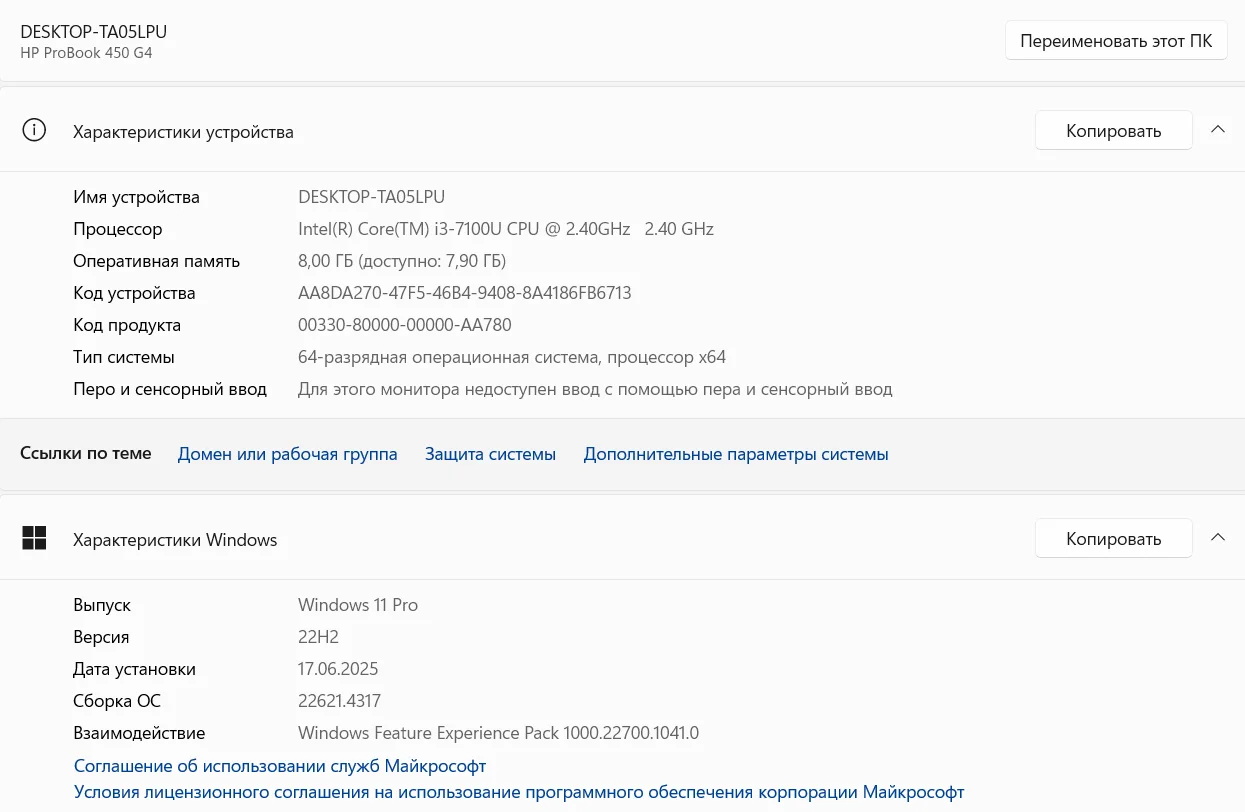Click 64-разрядная операционная система value
Image resolution: width=1245 pixels, height=812 pixels.
512,357
